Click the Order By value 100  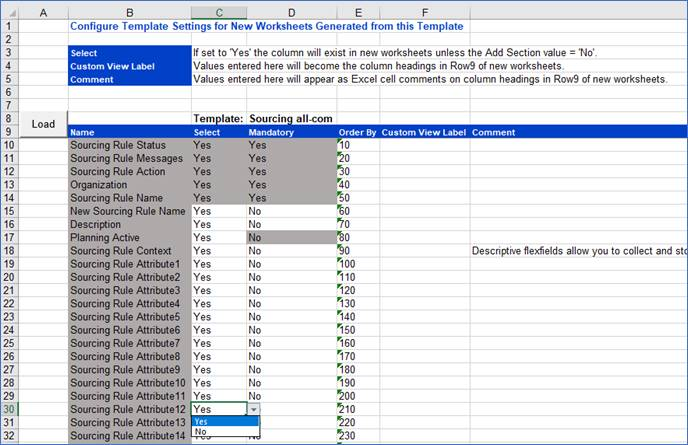point(358,264)
